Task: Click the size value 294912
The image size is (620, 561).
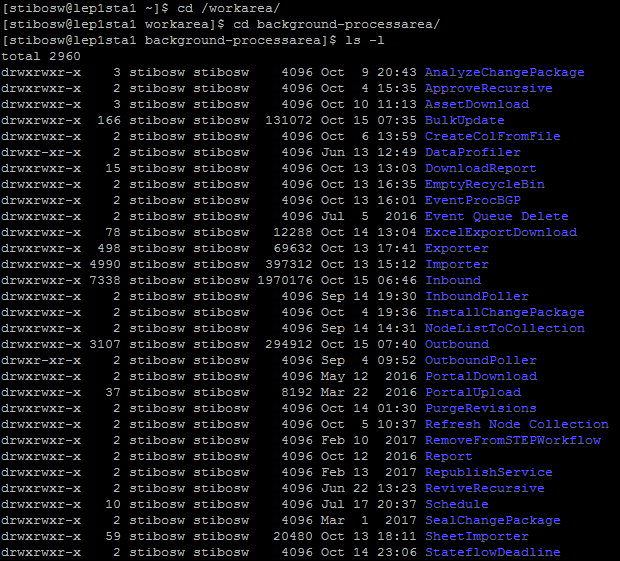Action: (289, 345)
